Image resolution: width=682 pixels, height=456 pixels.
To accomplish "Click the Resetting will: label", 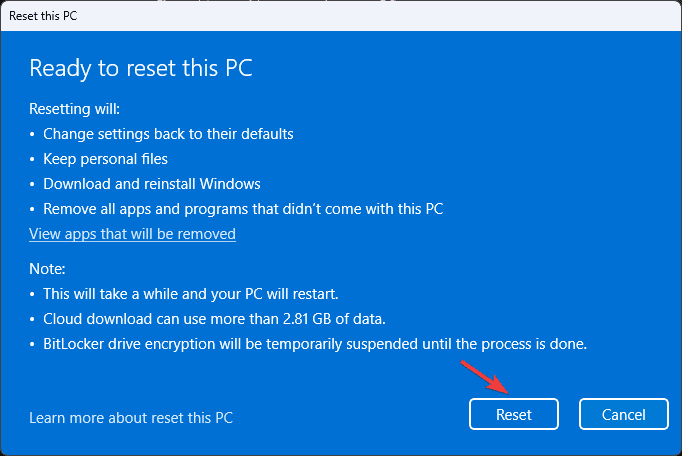I will click(81, 108).
